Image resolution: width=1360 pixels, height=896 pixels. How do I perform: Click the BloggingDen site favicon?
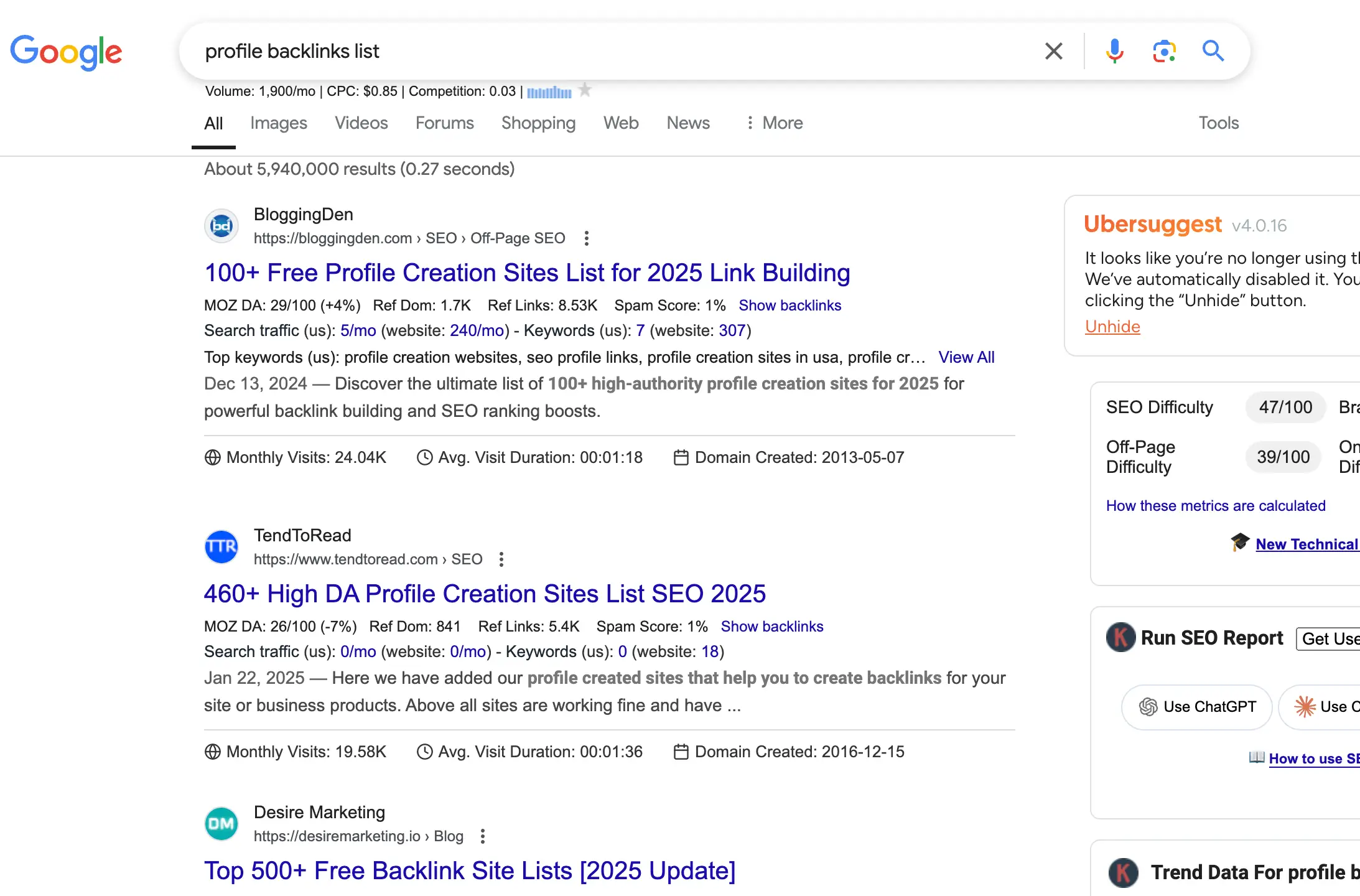click(221, 226)
